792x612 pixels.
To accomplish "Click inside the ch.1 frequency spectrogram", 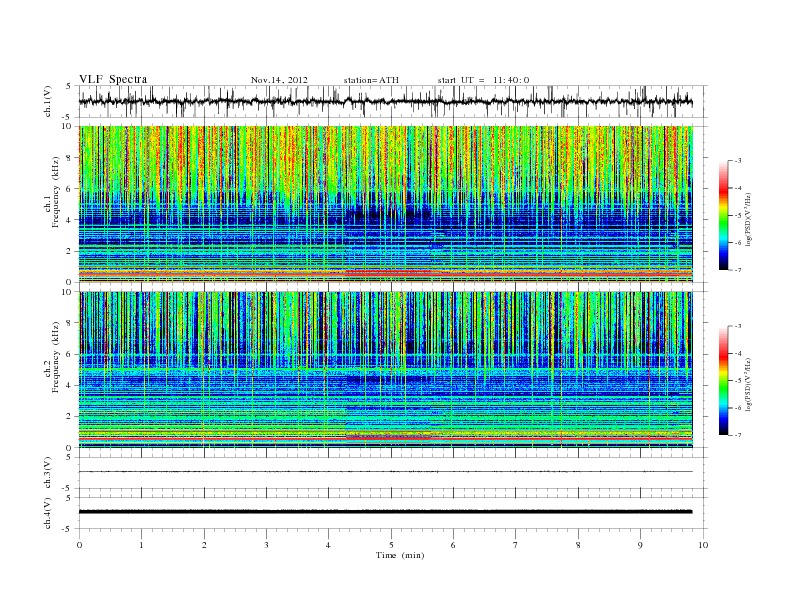I will click(x=386, y=204).
